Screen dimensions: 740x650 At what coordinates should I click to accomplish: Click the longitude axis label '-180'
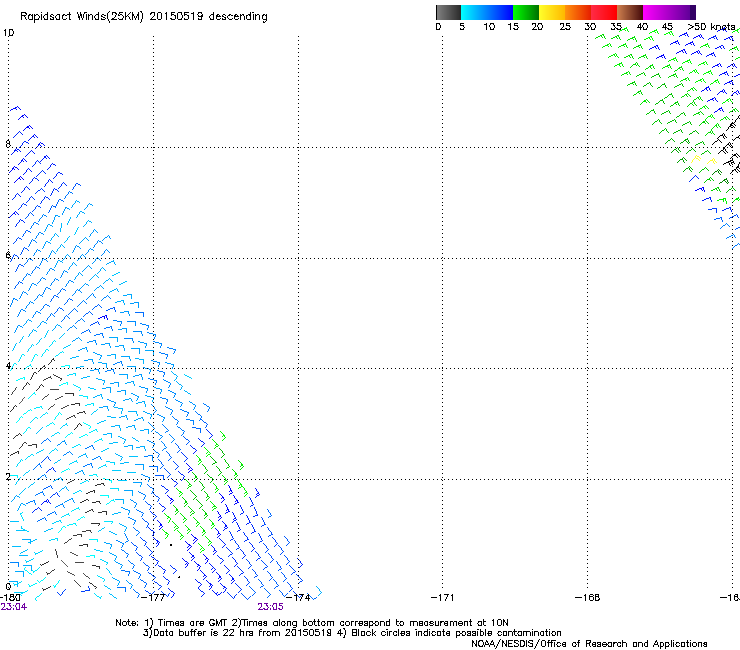coord(10,598)
